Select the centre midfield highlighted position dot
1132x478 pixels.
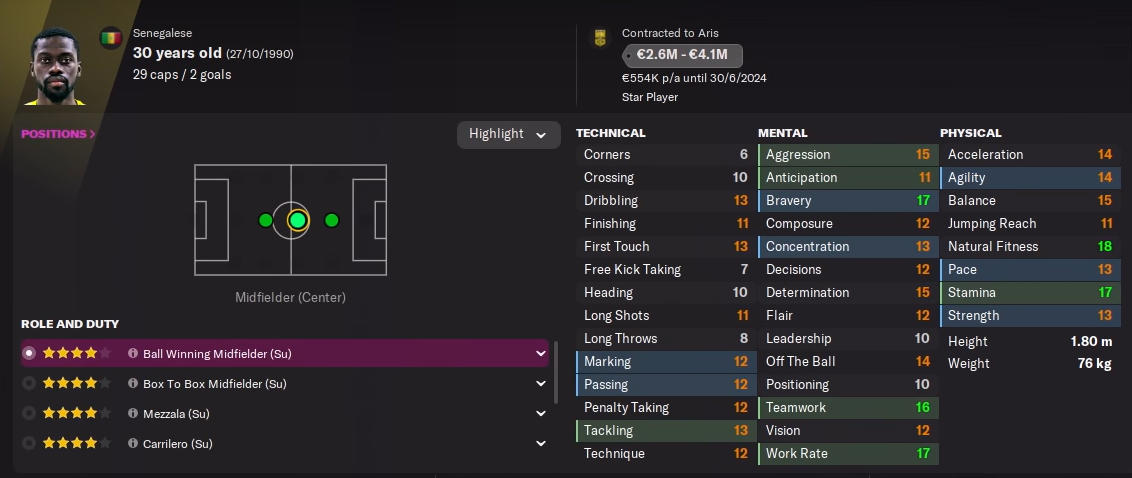point(297,220)
